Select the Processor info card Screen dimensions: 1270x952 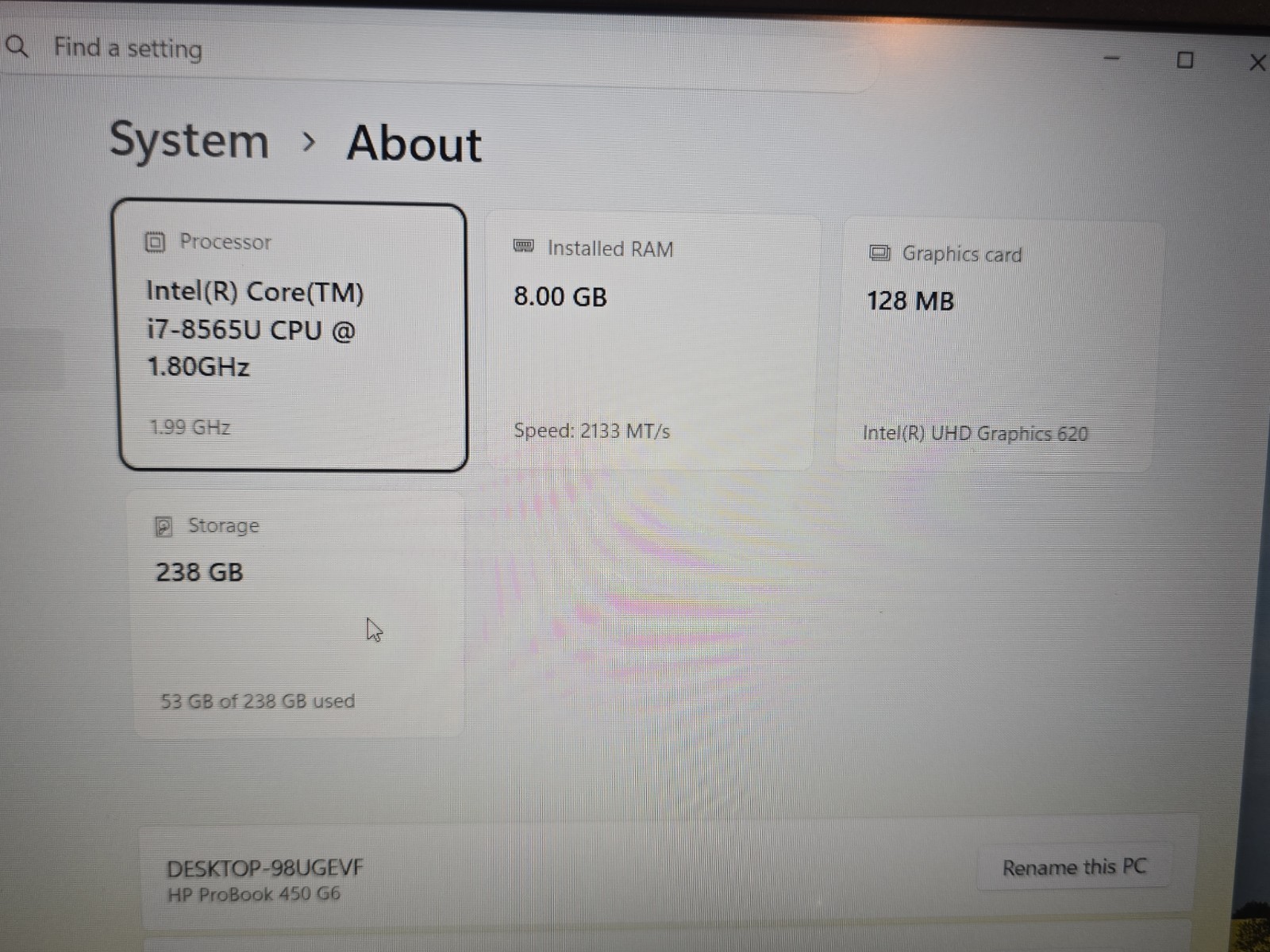[293, 336]
